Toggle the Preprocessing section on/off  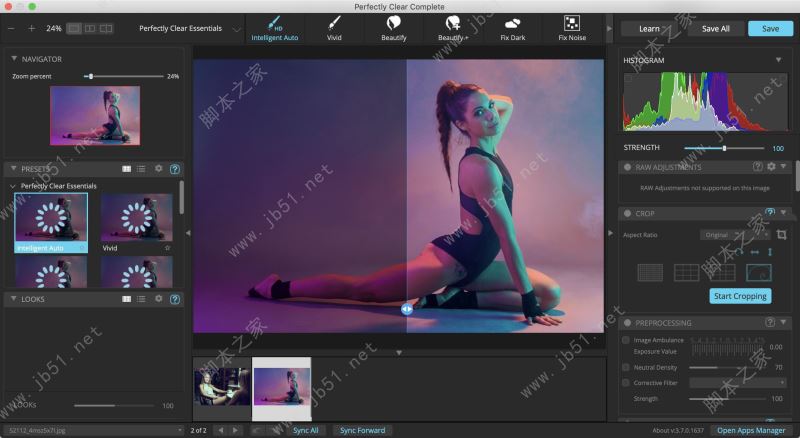coord(627,323)
